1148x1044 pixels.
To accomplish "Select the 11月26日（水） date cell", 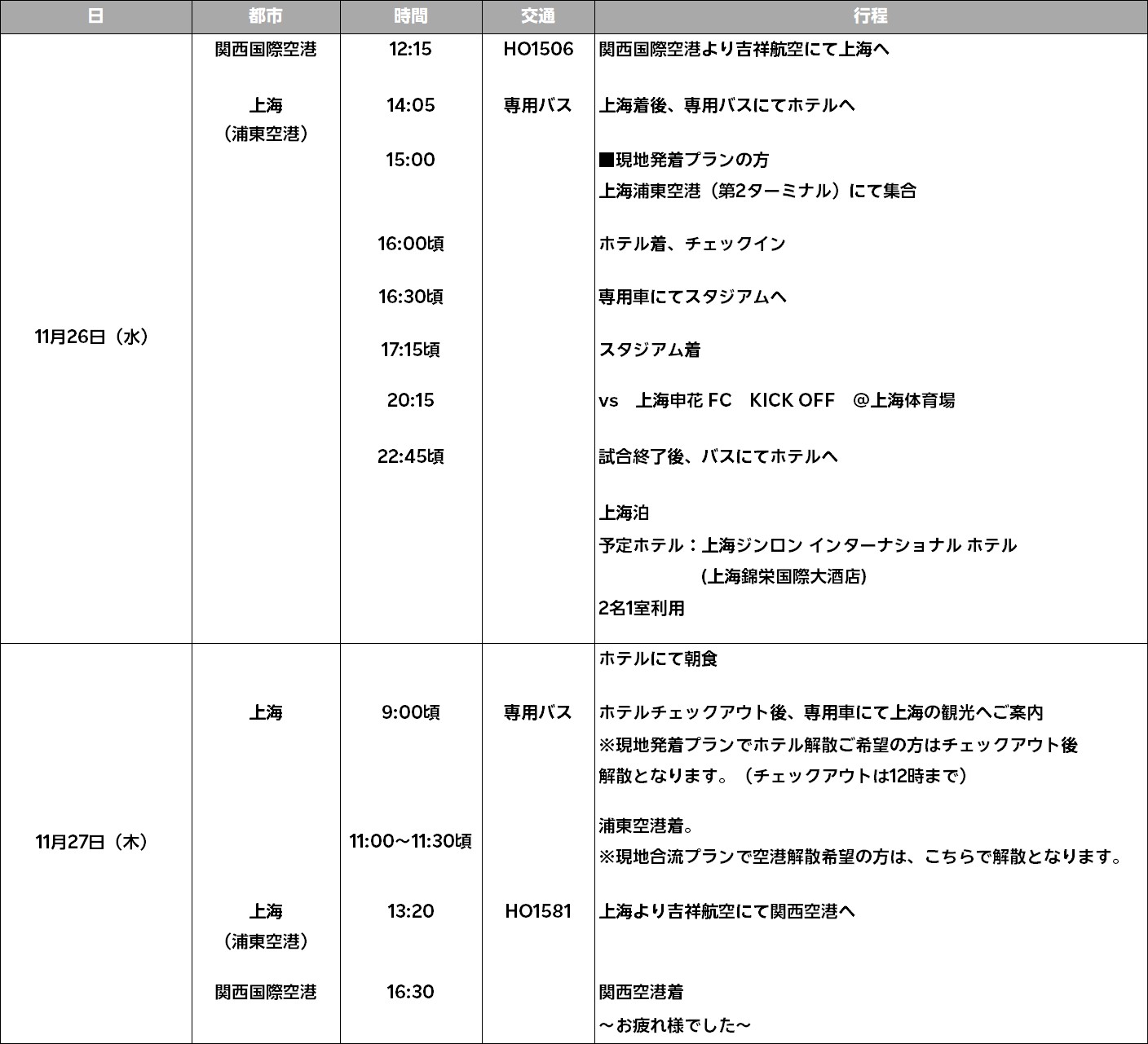I will point(91,337).
